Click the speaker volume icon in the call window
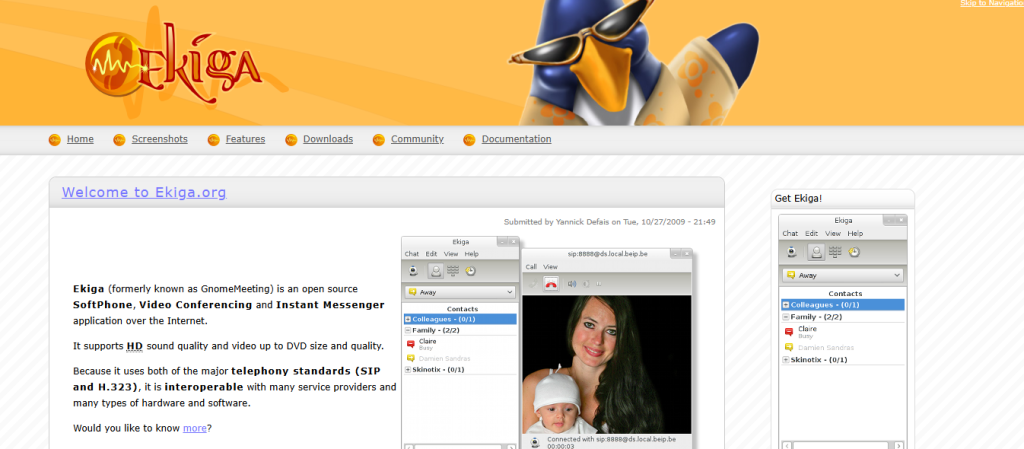Image resolution: width=1024 pixels, height=449 pixels. [572, 283]
